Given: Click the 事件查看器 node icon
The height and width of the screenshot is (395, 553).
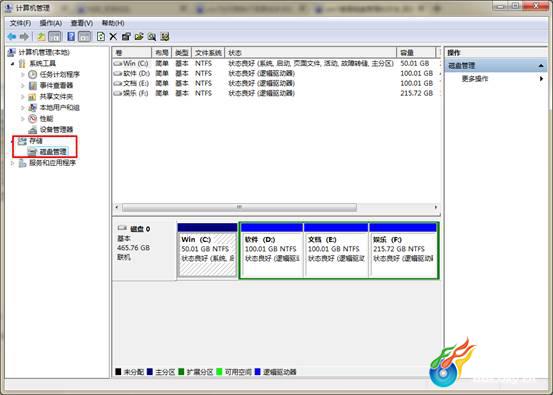Looking at the screenshot, I should coord(32,85).
